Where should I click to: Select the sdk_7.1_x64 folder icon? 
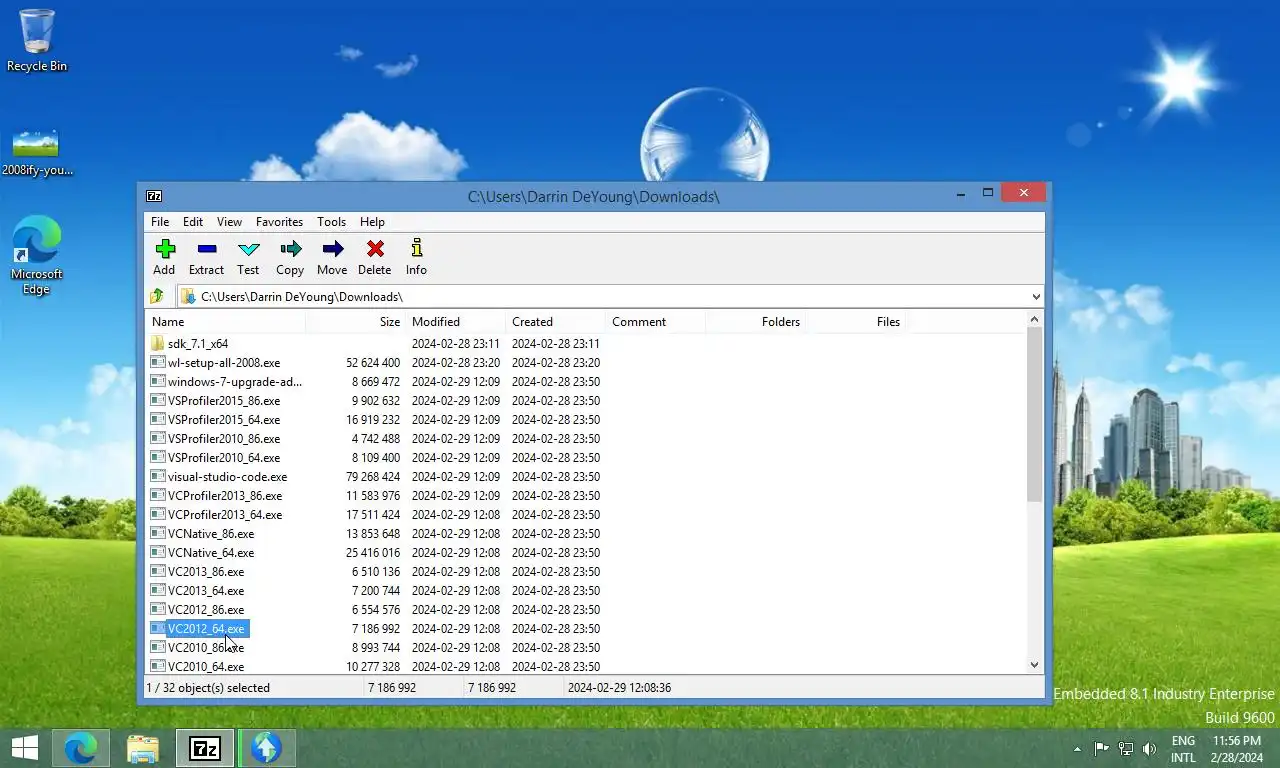158,343
